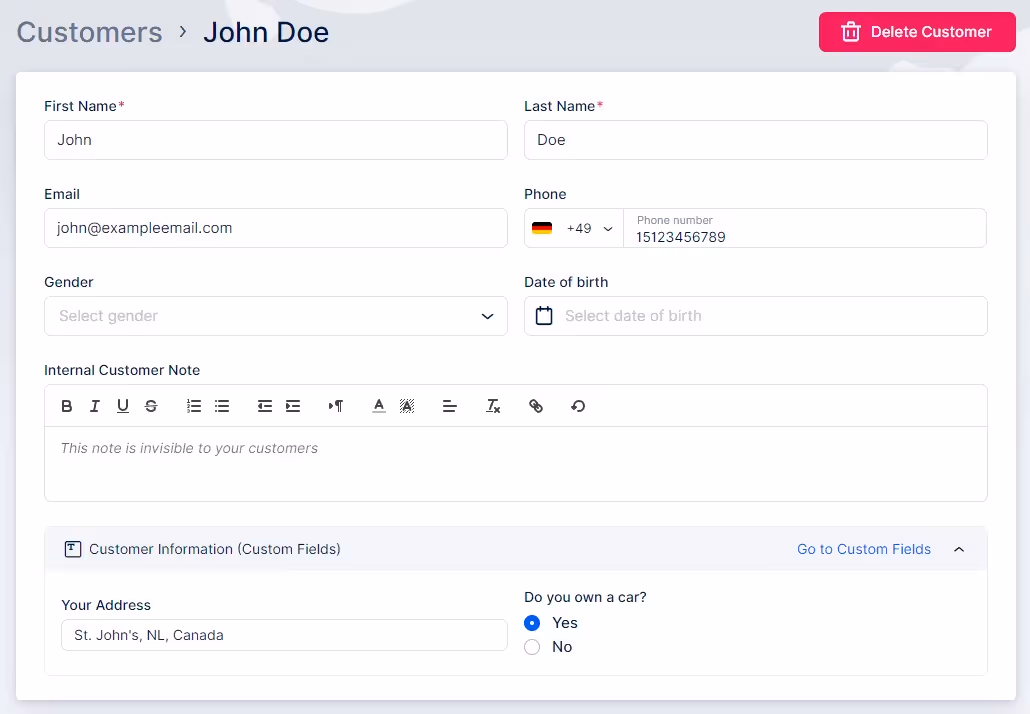This screenshot has width=1030, height=714.
Task: Focus the Email input field
Action: pos(276,228)
